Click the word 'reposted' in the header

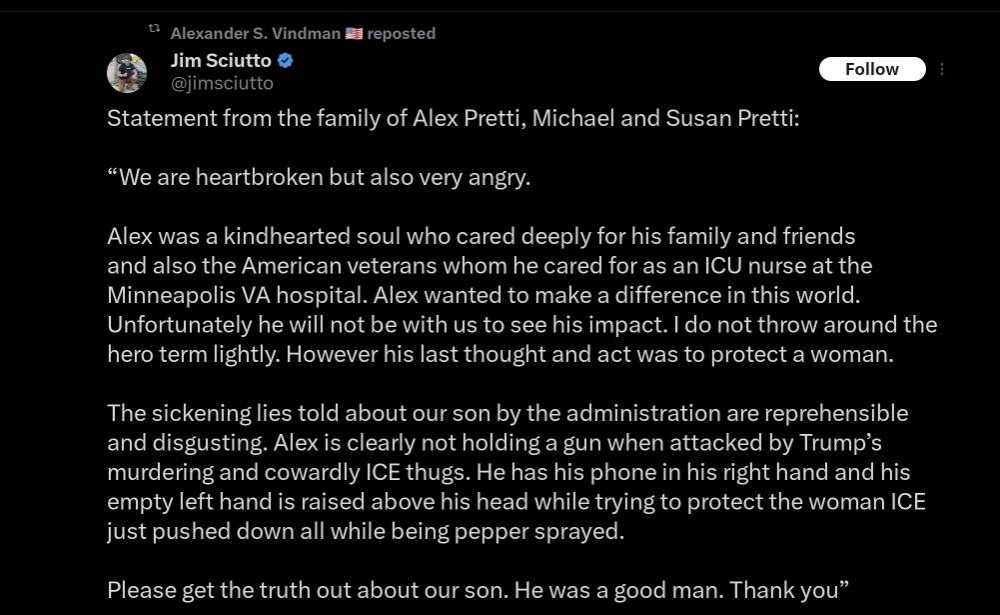pyautogui.click(x=401, y=33)
